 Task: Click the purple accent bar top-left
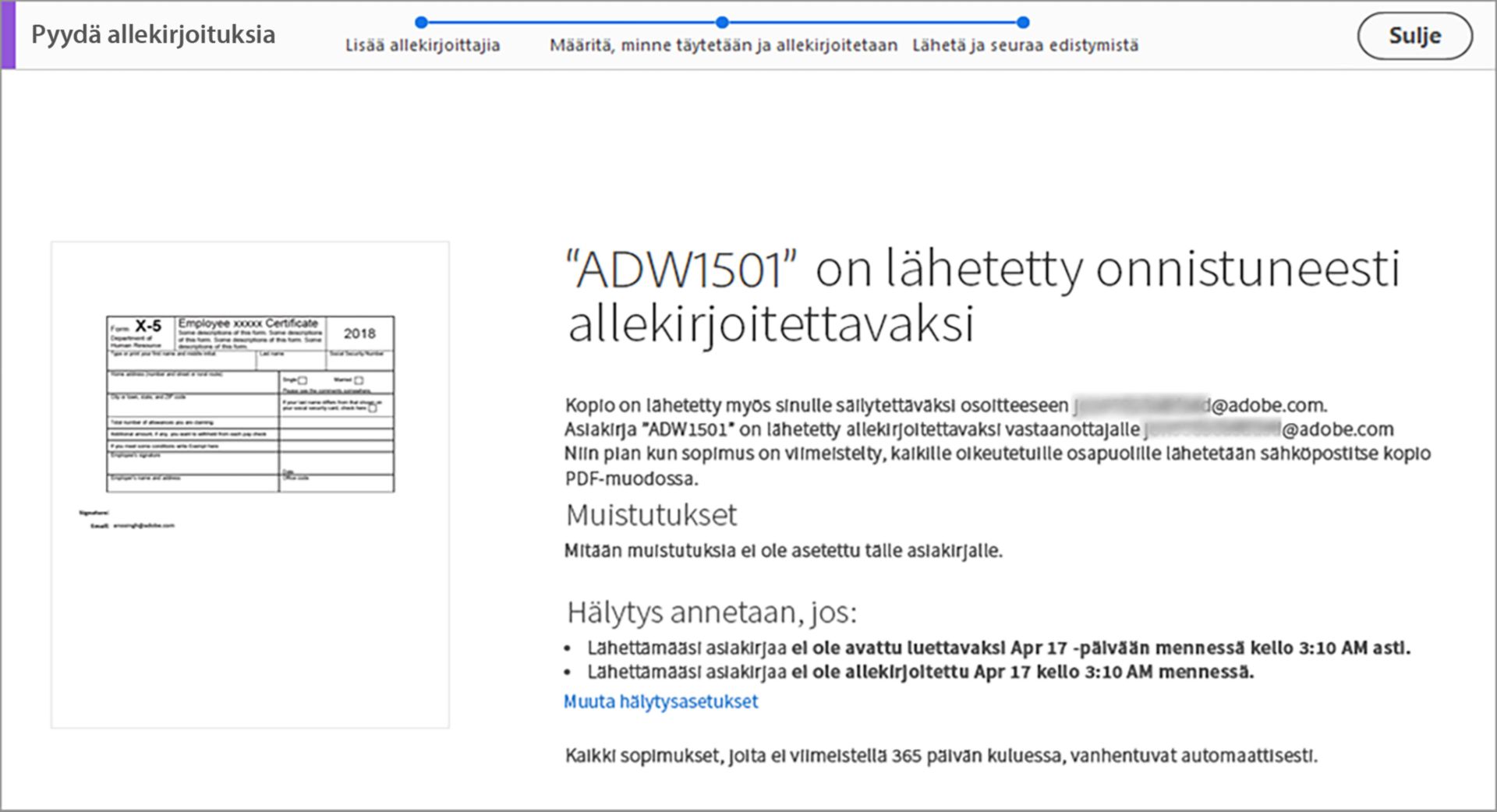(x=6, y=35)
